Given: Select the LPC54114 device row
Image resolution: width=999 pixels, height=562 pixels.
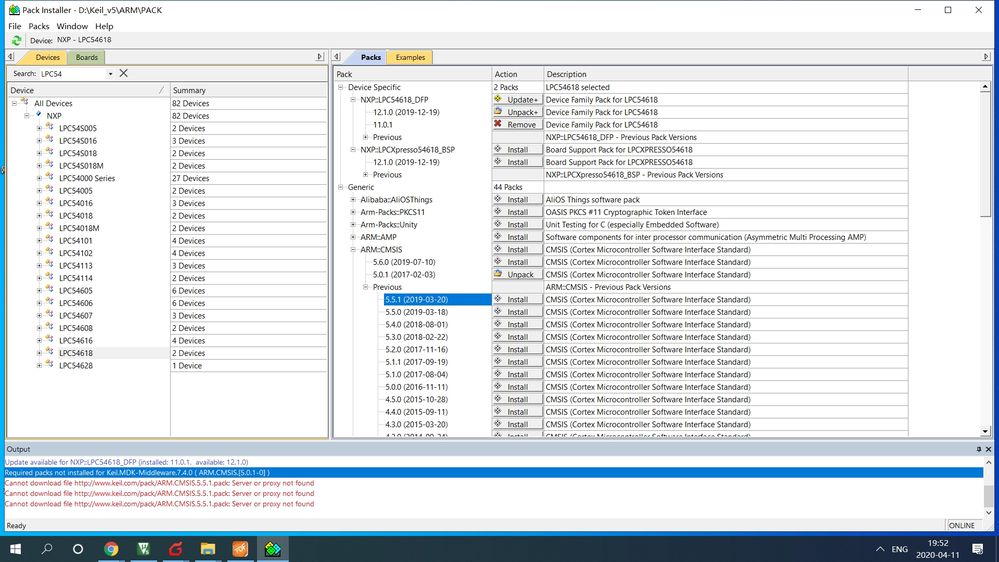Looking at the screenshot, I should pyautogui.click(x=167, y=278).
